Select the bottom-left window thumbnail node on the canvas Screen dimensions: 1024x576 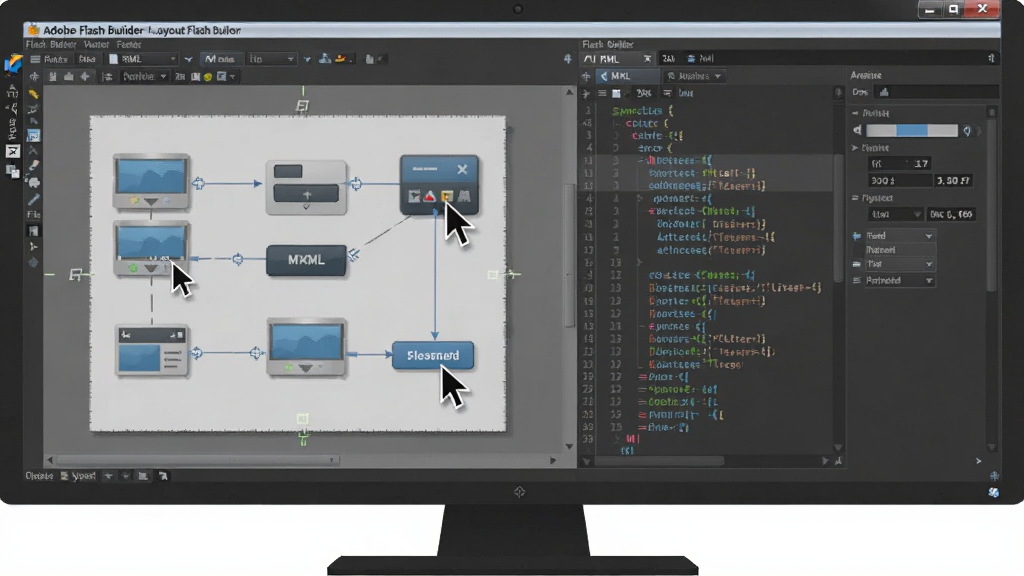point(152,351)
